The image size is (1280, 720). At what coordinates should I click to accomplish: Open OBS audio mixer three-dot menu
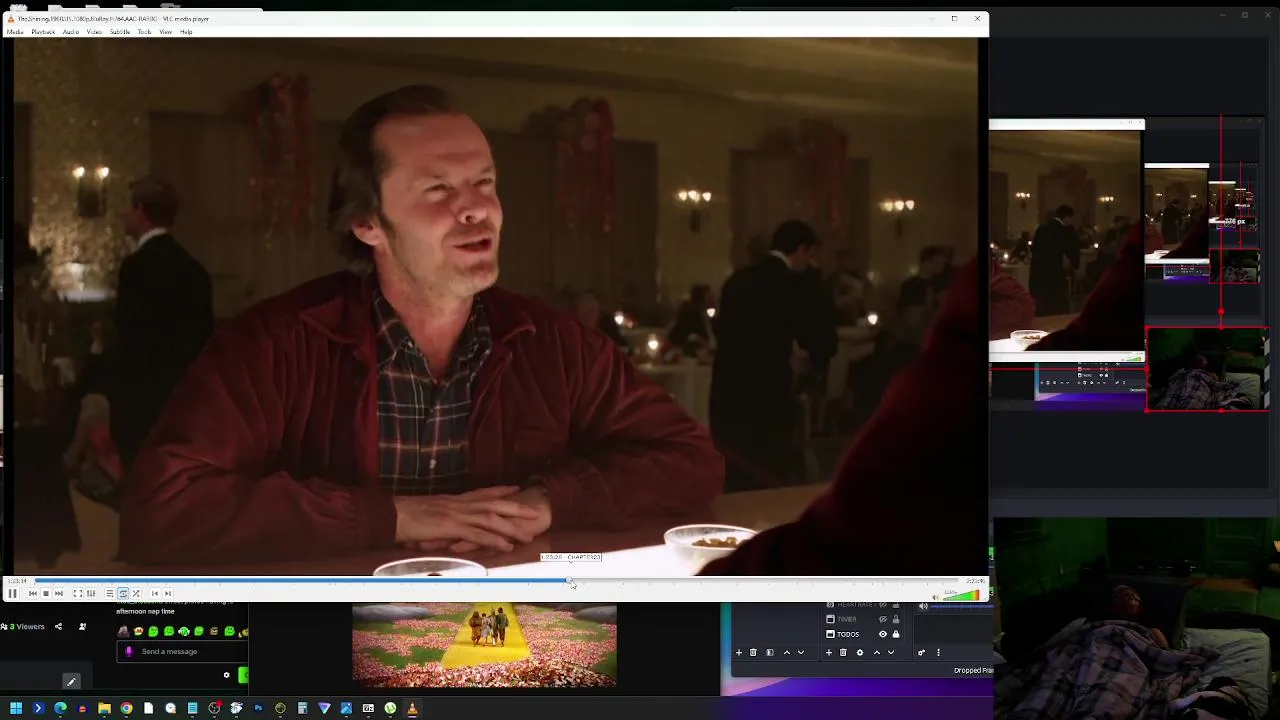point(938,652)
